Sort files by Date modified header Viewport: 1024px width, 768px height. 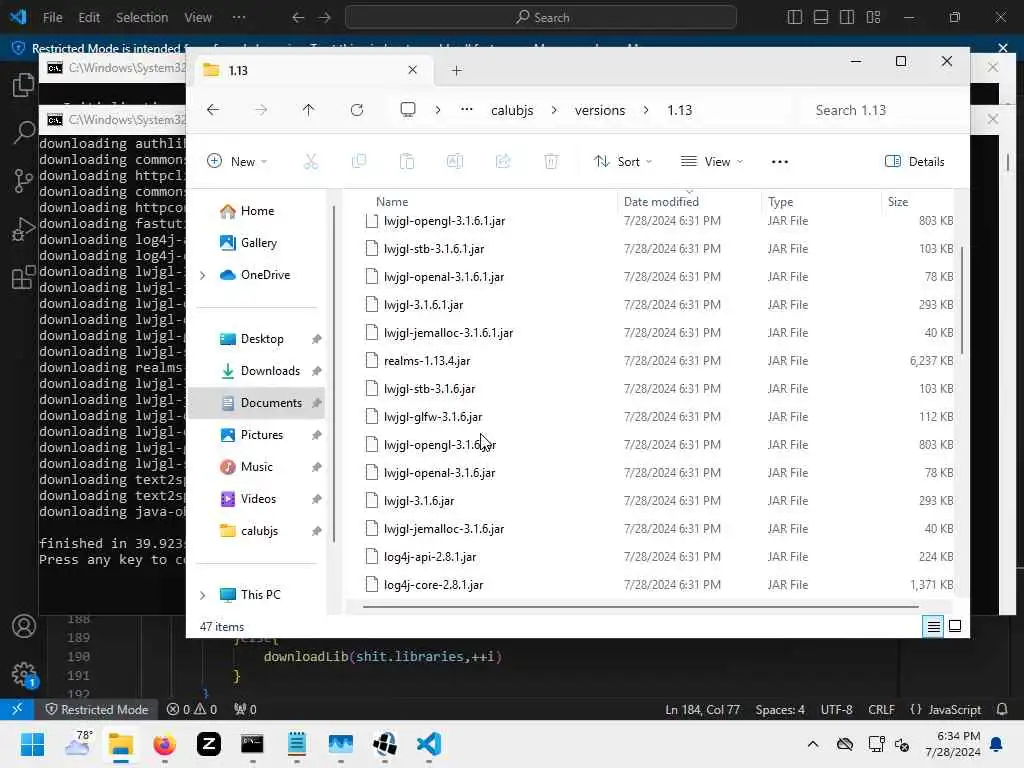pos(661,202)
